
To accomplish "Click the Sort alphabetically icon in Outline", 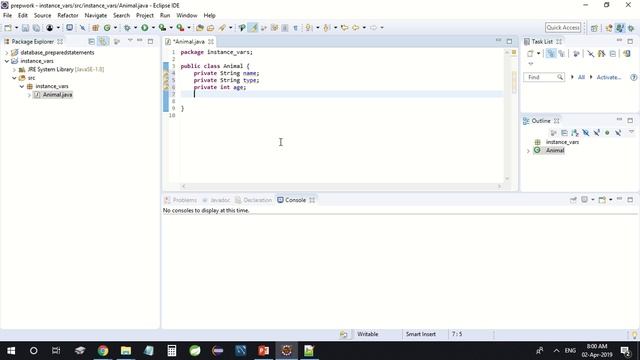I will click(x=575, y=133).
